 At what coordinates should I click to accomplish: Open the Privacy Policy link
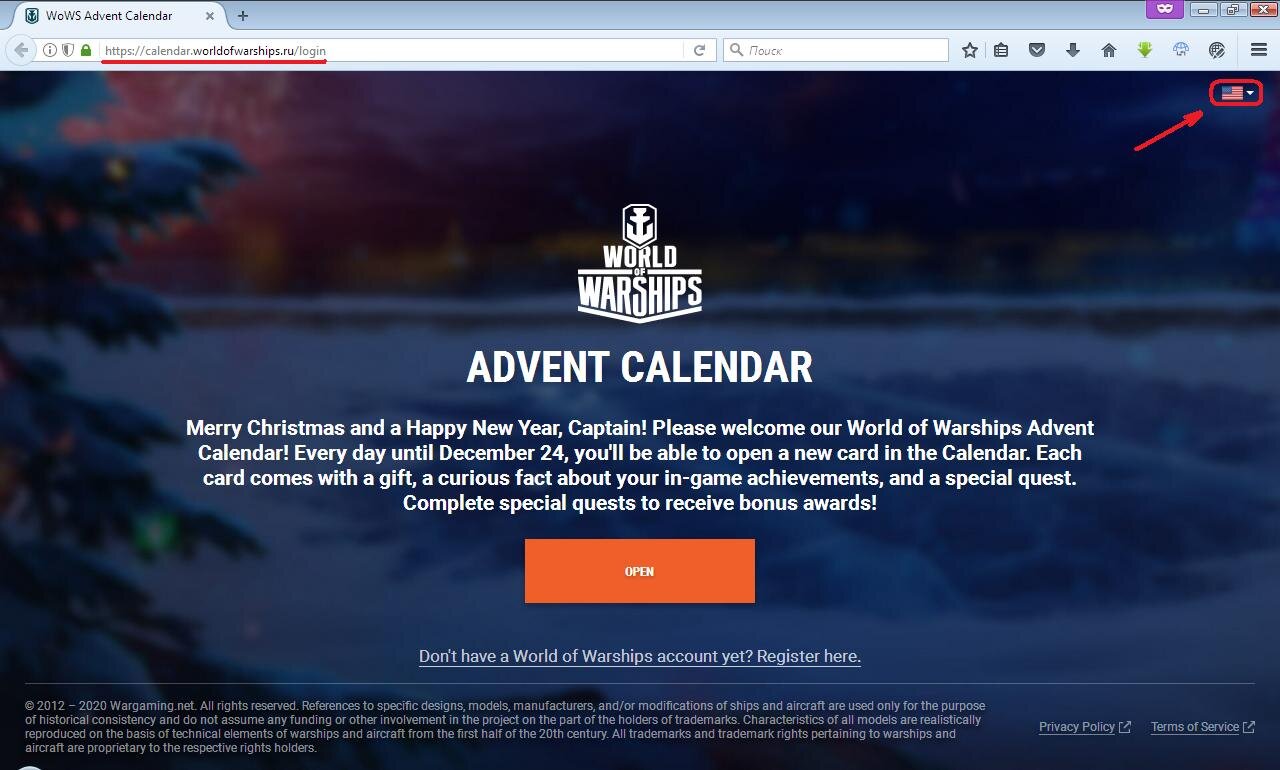pos(1084,727)
